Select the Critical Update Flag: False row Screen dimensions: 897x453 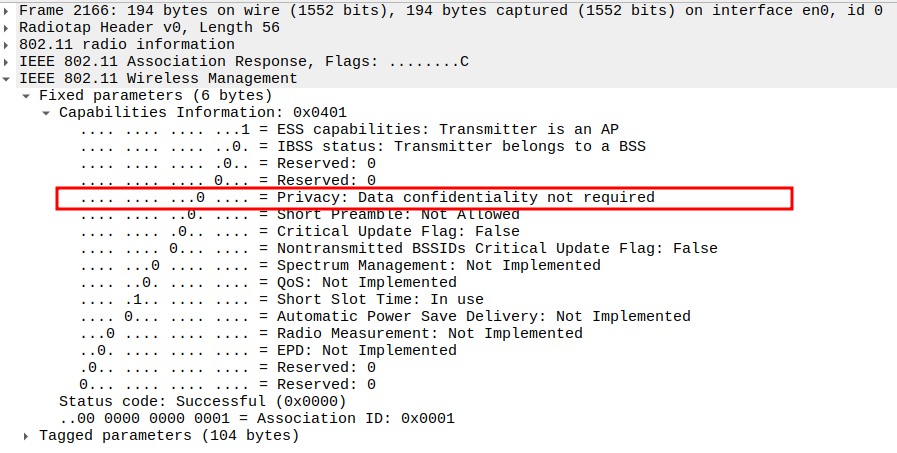click(x=398, y=232)
